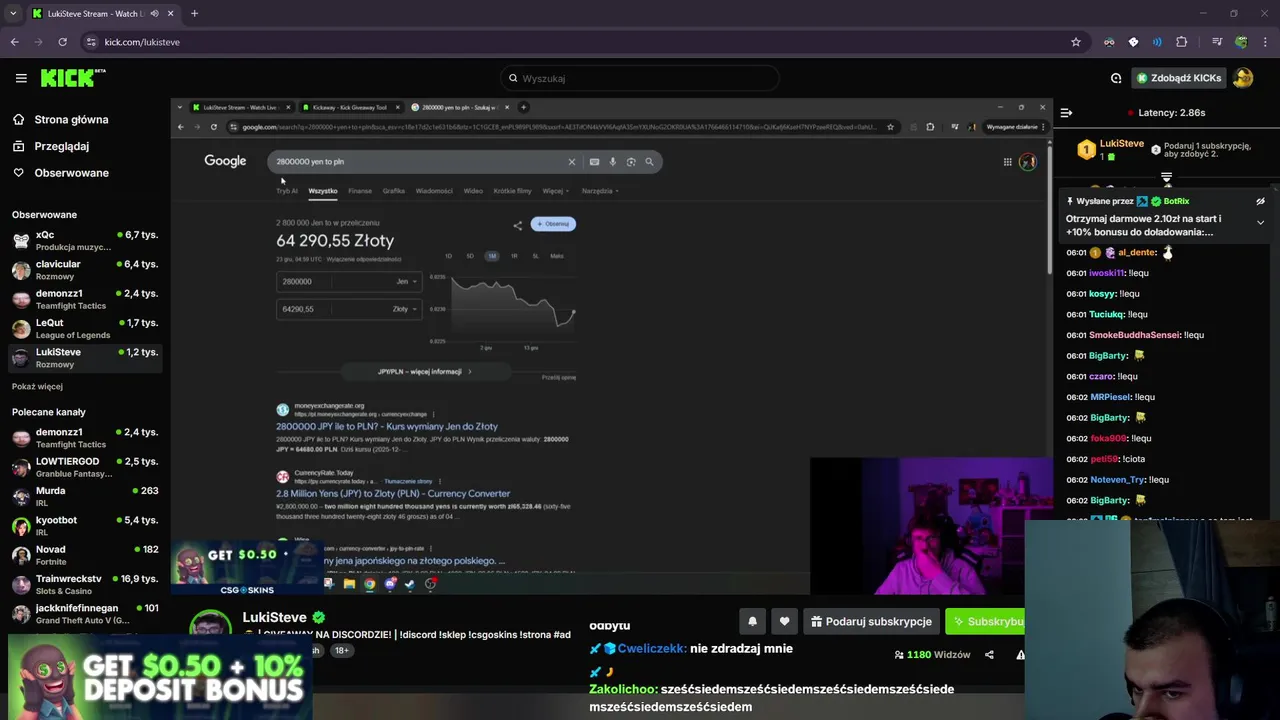This screenshot has height=720, width=1280.
Task: Open the tab search dropdown in Chrome
Action: pos(13,13)
